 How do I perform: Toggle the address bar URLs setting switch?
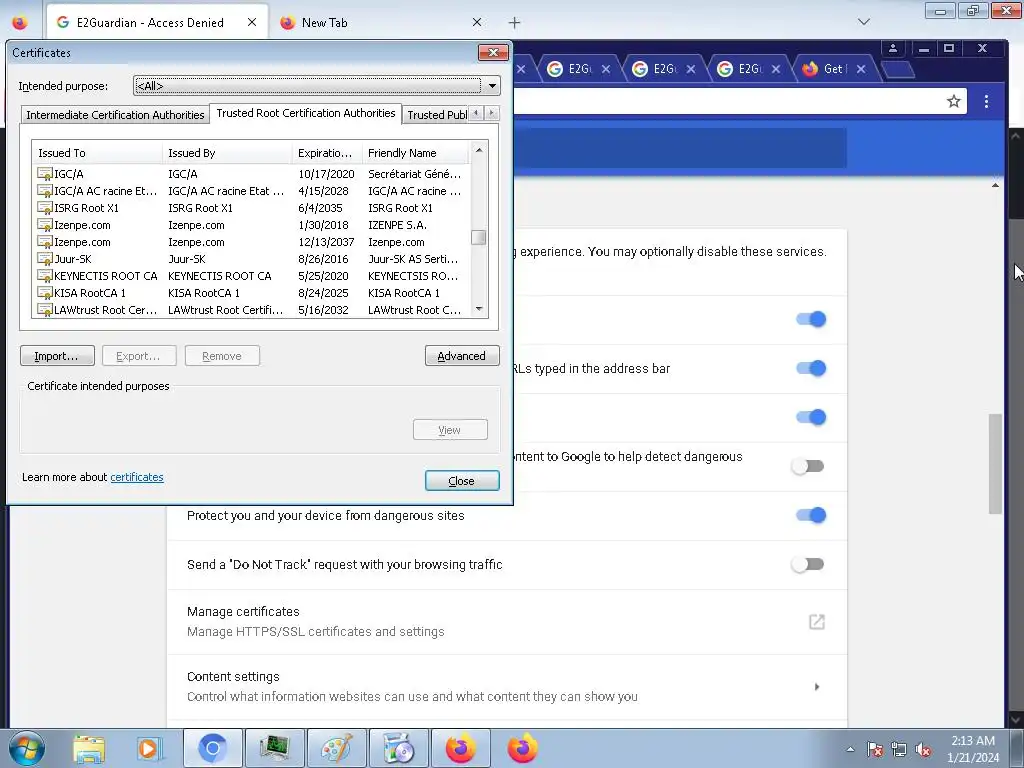click(810, 368)
